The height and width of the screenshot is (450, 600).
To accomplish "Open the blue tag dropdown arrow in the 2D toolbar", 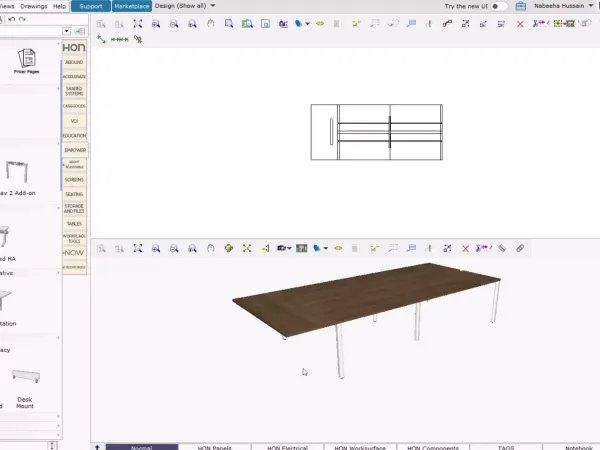I will click(307, 24).
